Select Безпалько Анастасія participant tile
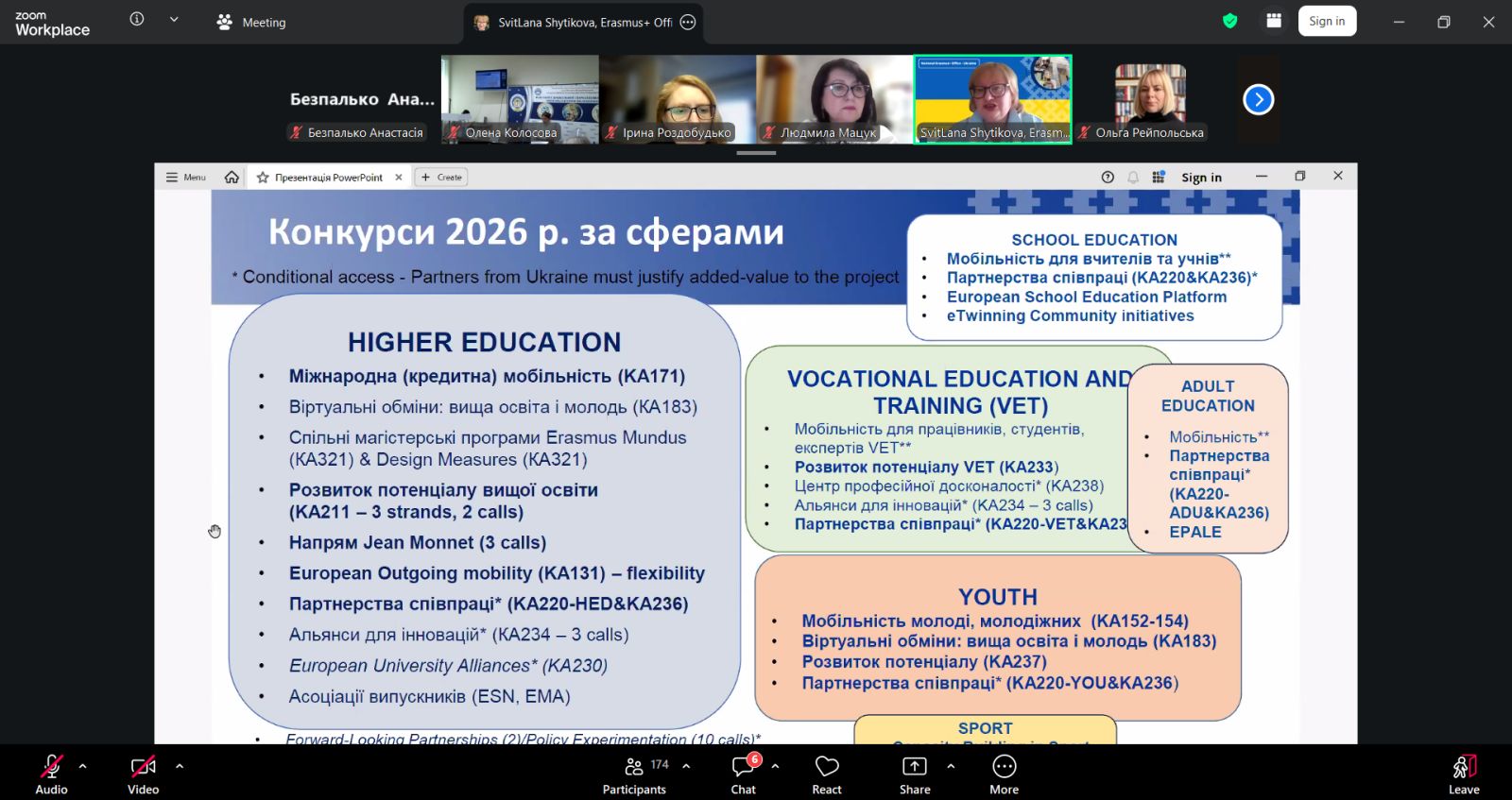This screenshot has width=1512, height=800. [x=362, y=99]
